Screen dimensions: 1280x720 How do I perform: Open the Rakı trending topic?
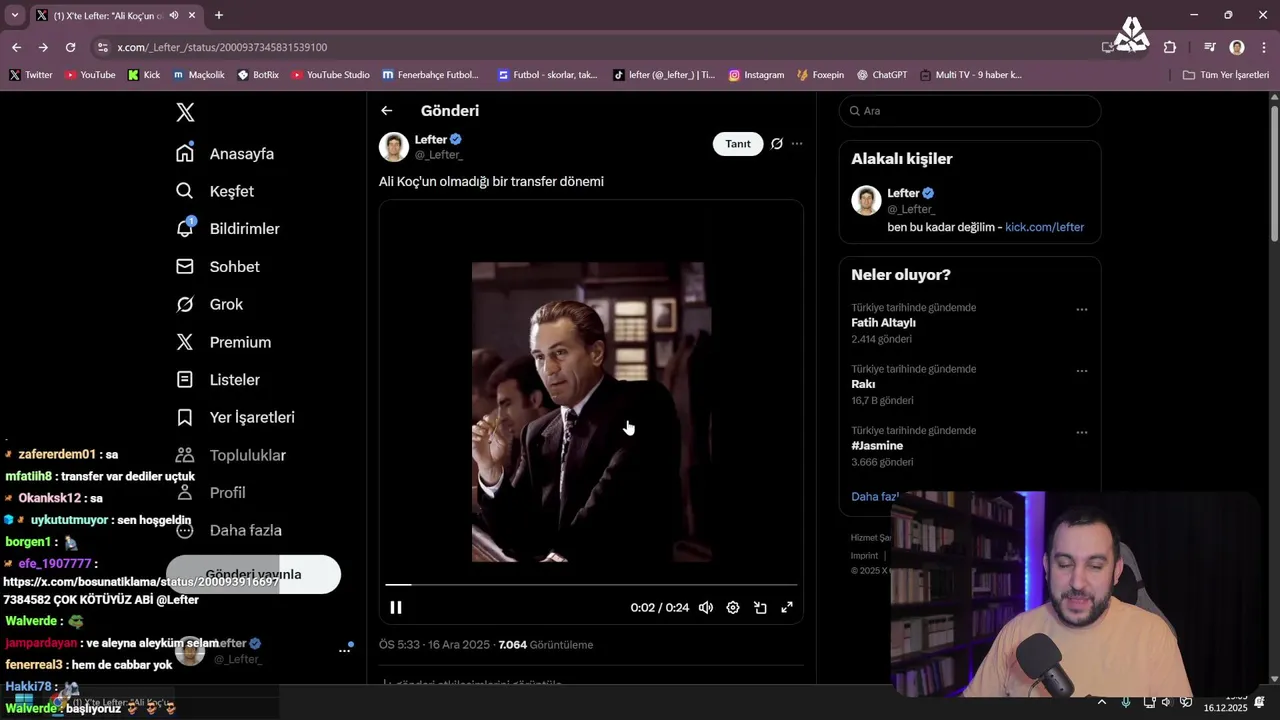point(863,384)
